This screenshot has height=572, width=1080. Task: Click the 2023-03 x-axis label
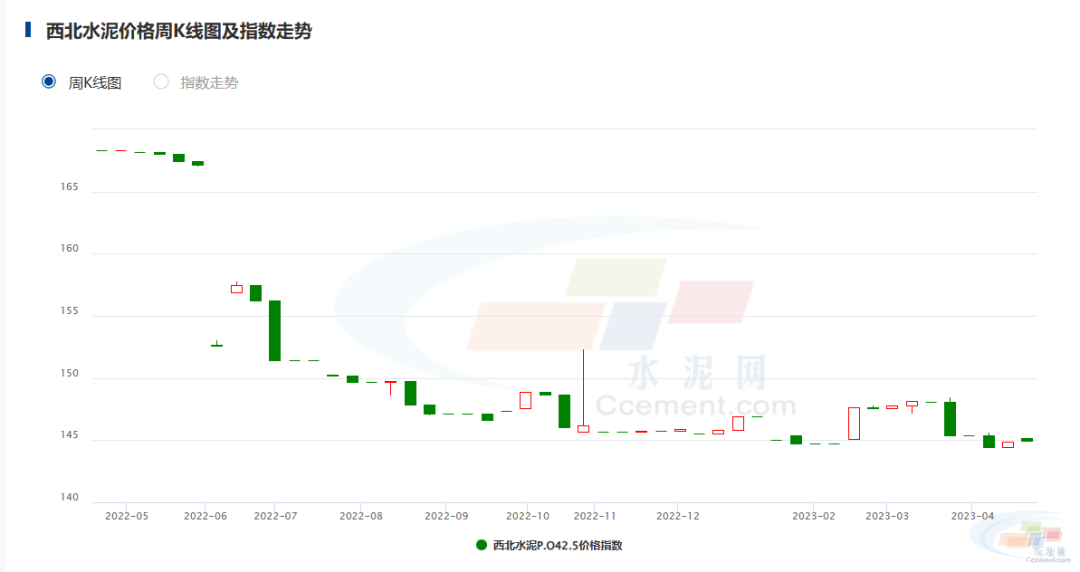coord(886,515)
